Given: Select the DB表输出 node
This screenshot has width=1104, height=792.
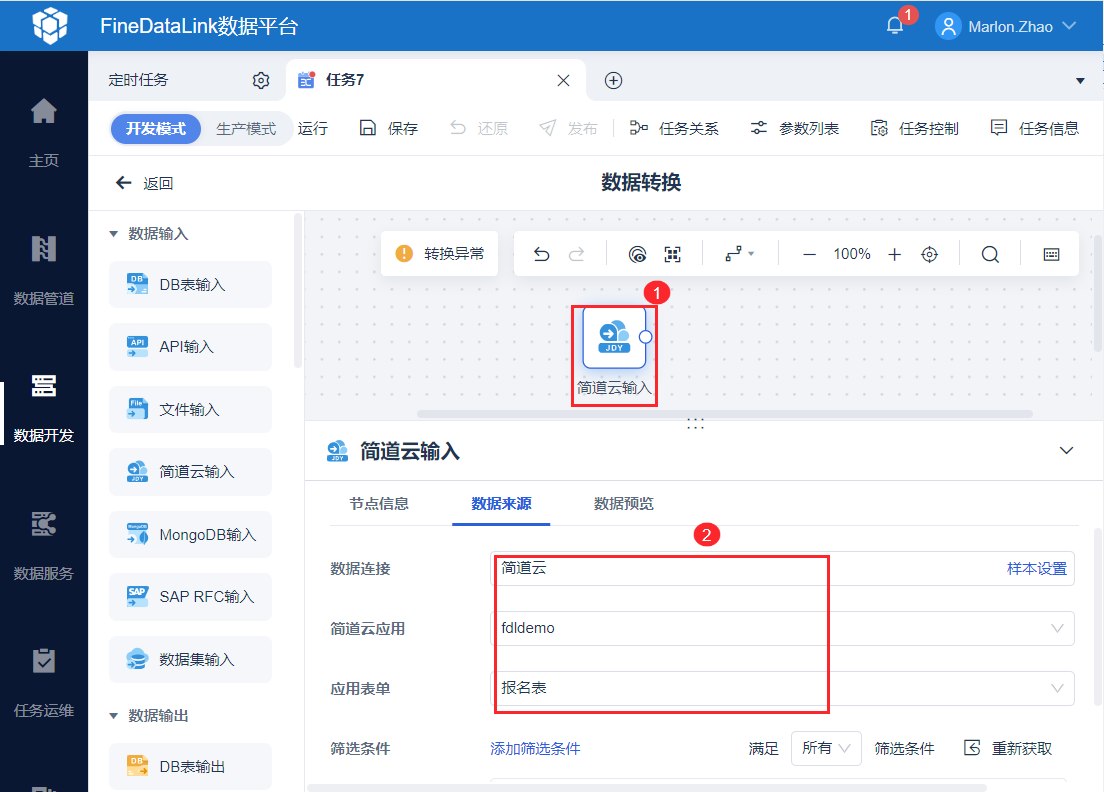Looking at the screenshot, I should (190, 767).
